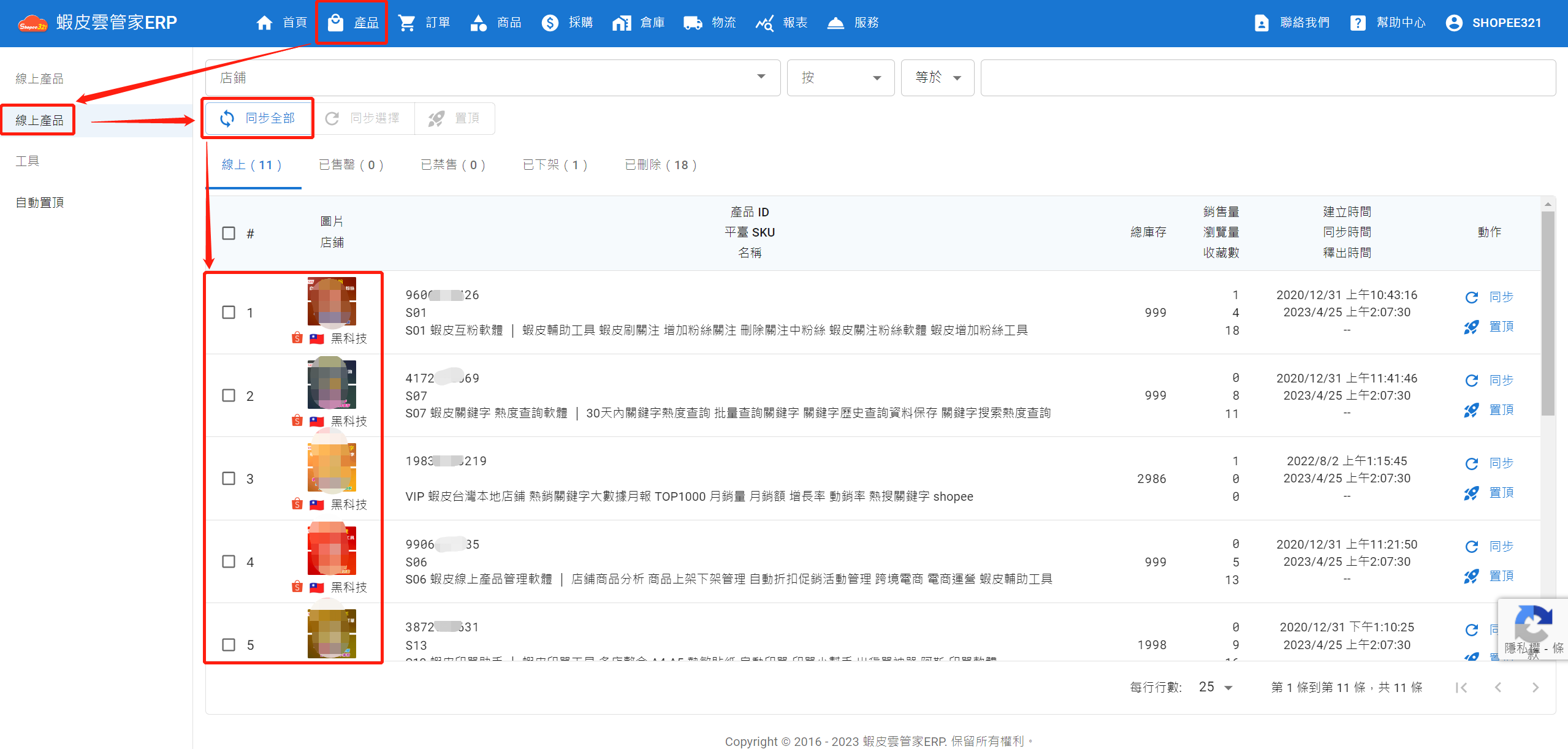
Task: Open the 採購 dollar icon
Action: [550, 23]
